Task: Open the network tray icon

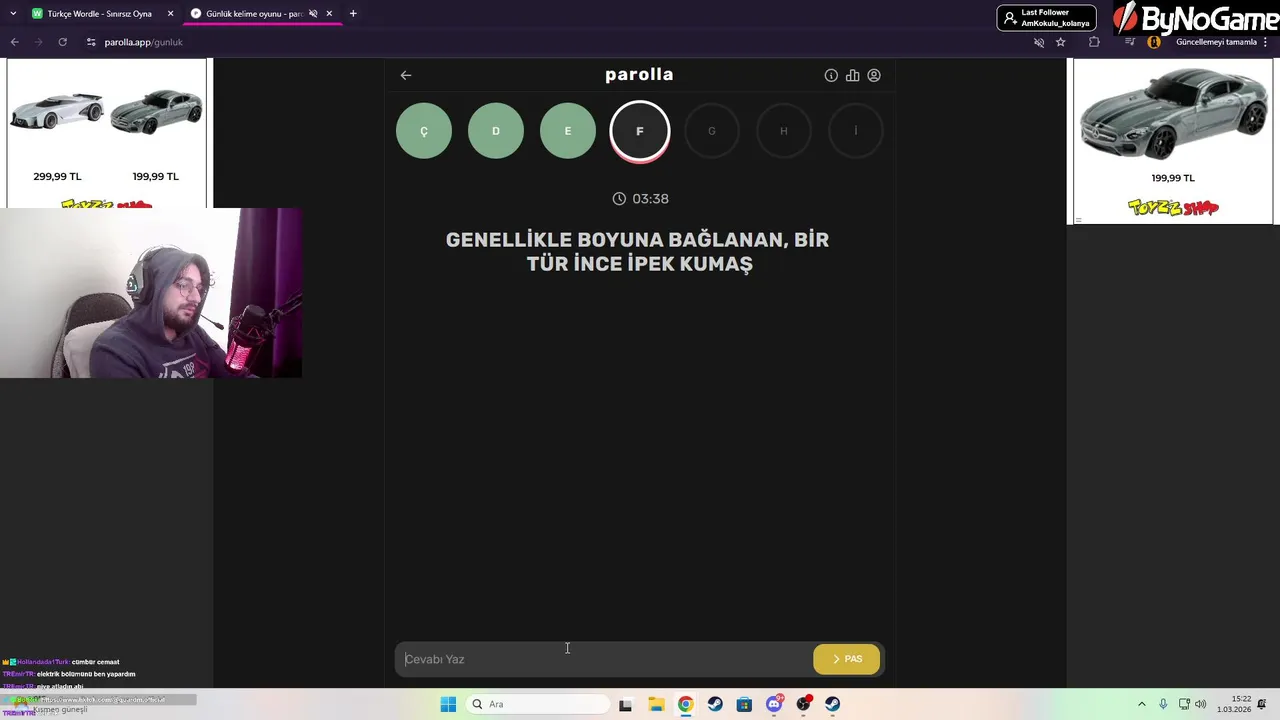Action: pos(1184,704)
